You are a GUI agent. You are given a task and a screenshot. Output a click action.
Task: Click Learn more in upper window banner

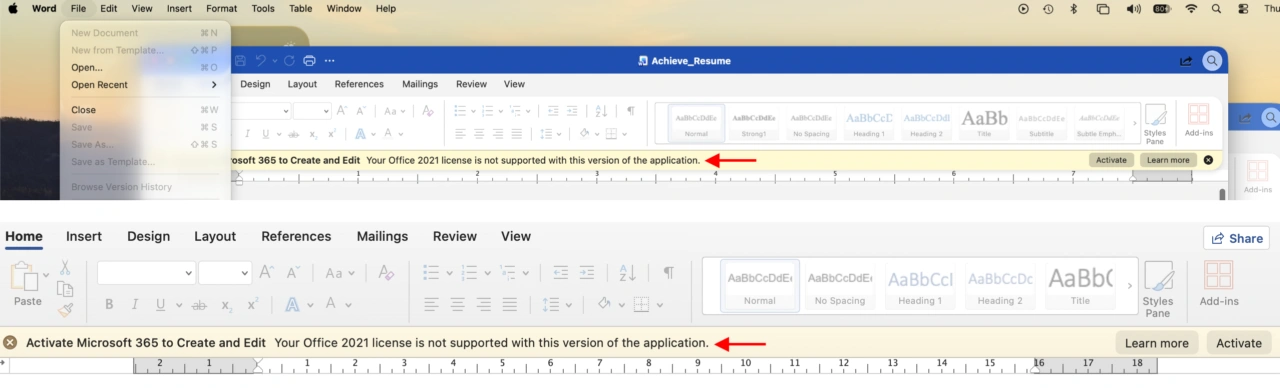click(1168, 160)
